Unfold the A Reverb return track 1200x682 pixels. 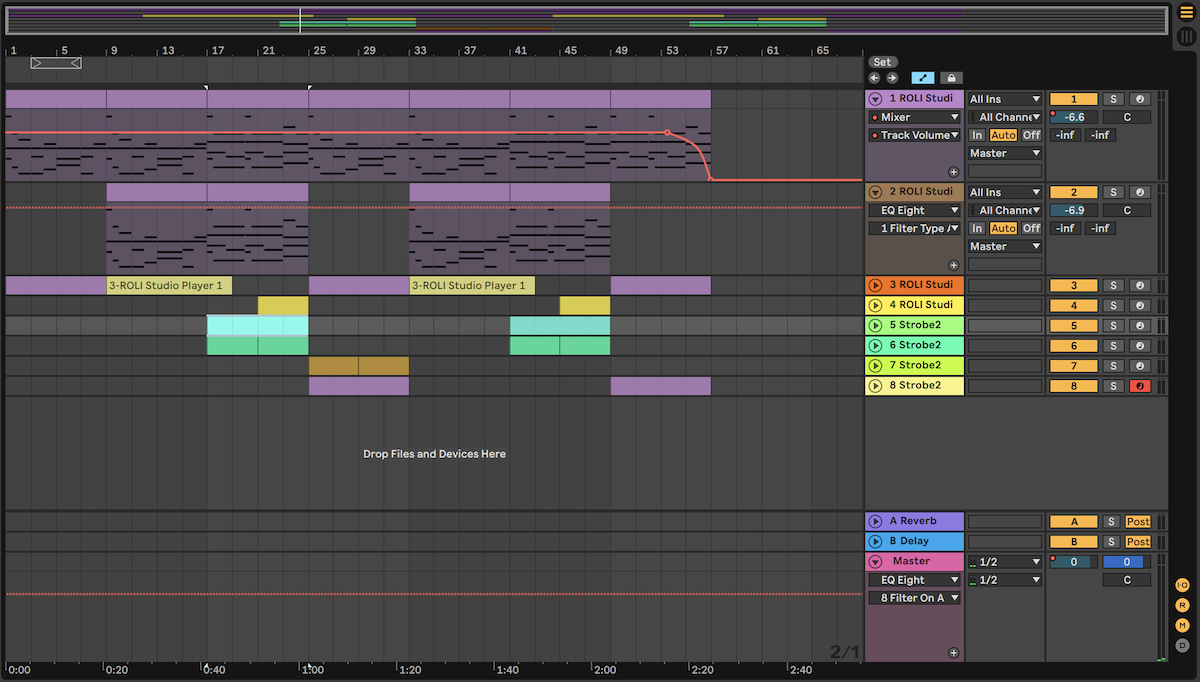(876, 521)
